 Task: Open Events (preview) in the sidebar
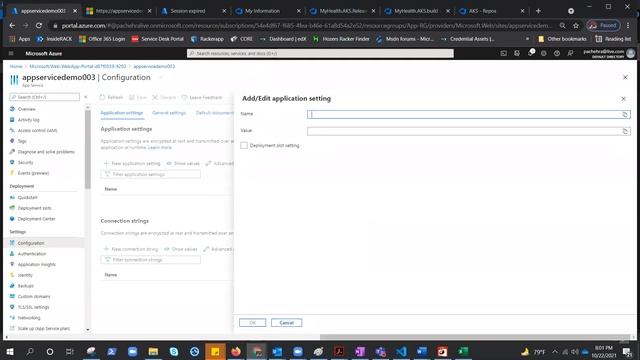[33, 173]
